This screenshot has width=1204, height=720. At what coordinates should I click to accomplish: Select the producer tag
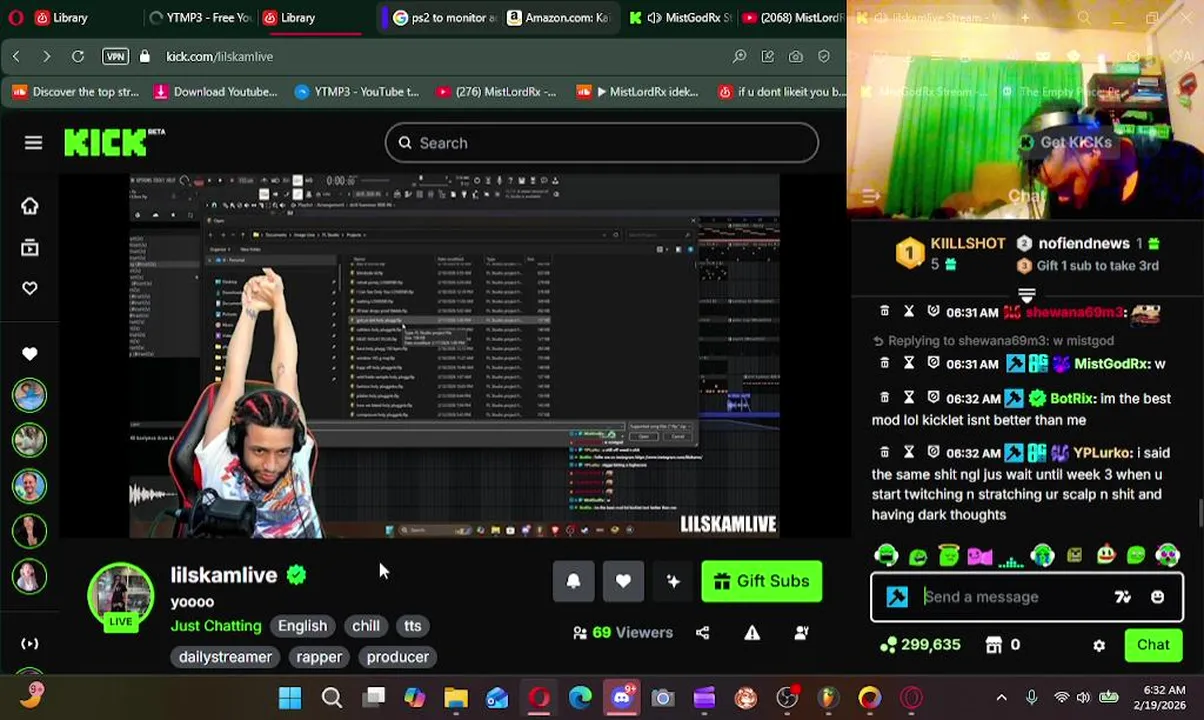(398, 657)
